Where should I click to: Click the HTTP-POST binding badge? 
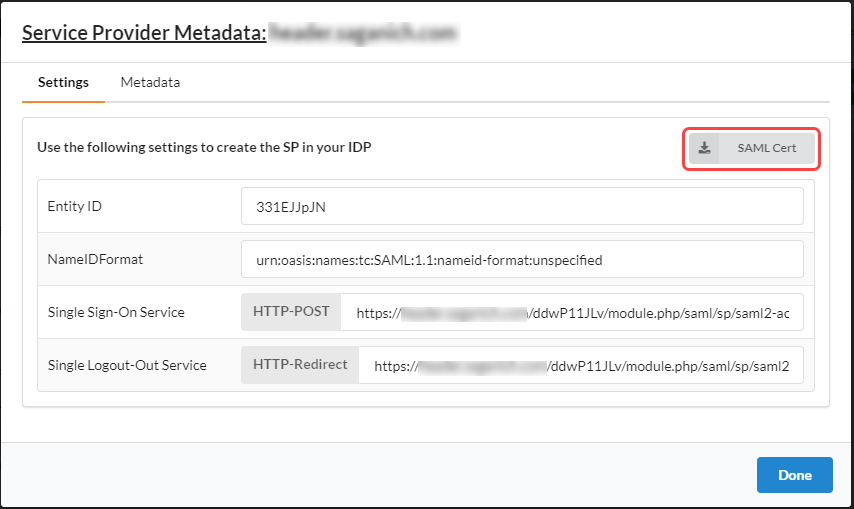tap(291, 312)
